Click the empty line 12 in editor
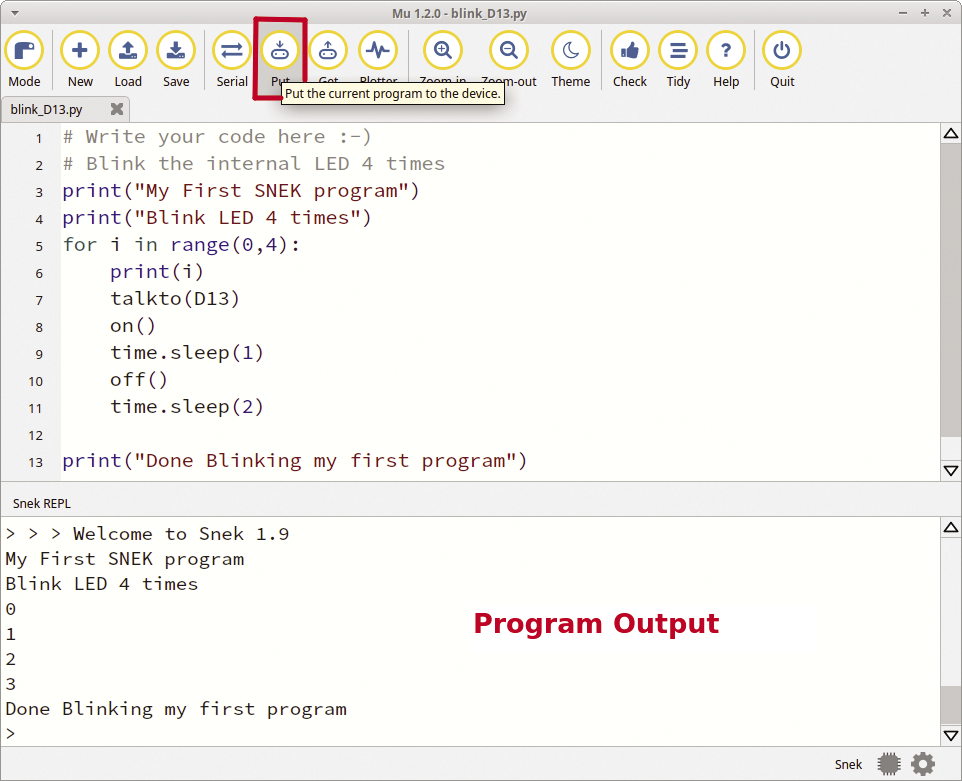962x781 pixels. pos(500,434)
